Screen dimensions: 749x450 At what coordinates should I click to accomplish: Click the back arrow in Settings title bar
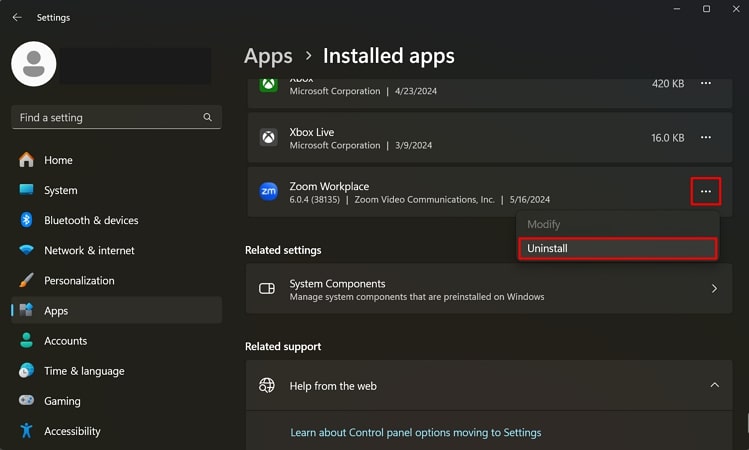coord(17,17)
